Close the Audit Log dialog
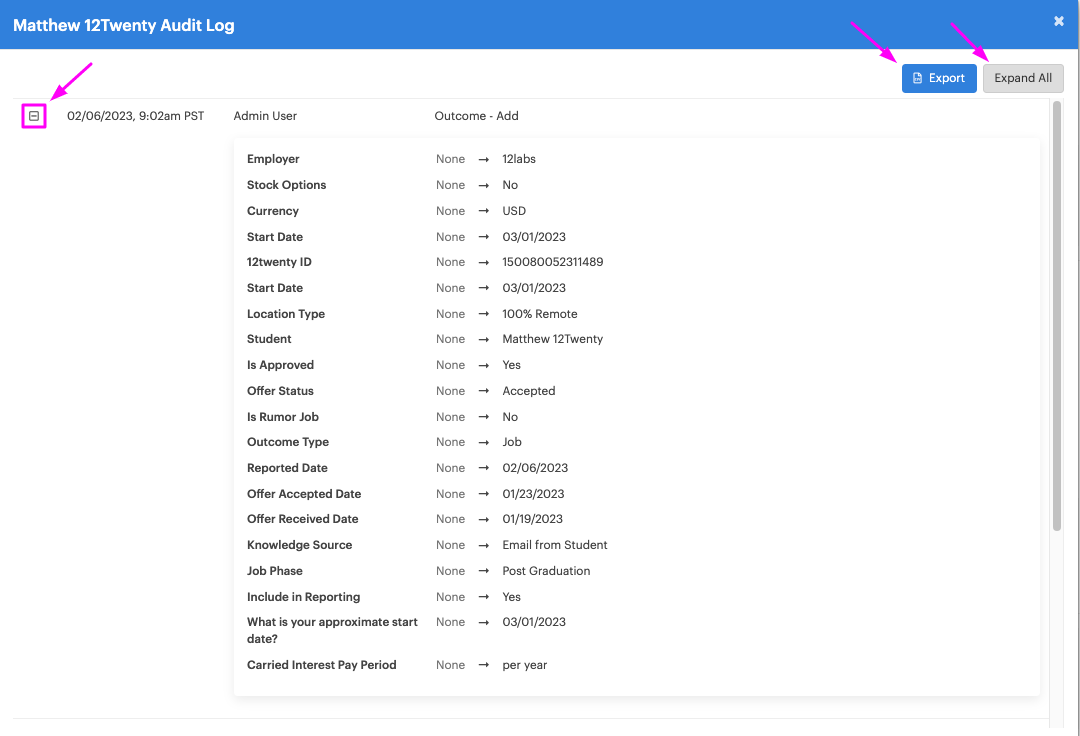 coord(1059,21)
